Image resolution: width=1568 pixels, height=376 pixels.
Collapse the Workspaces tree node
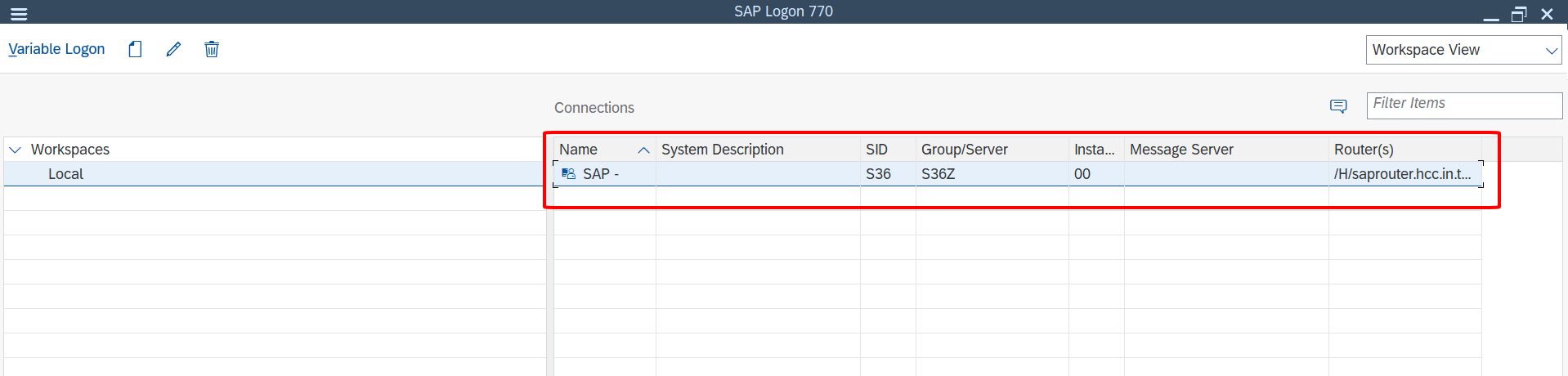point(15,150)
